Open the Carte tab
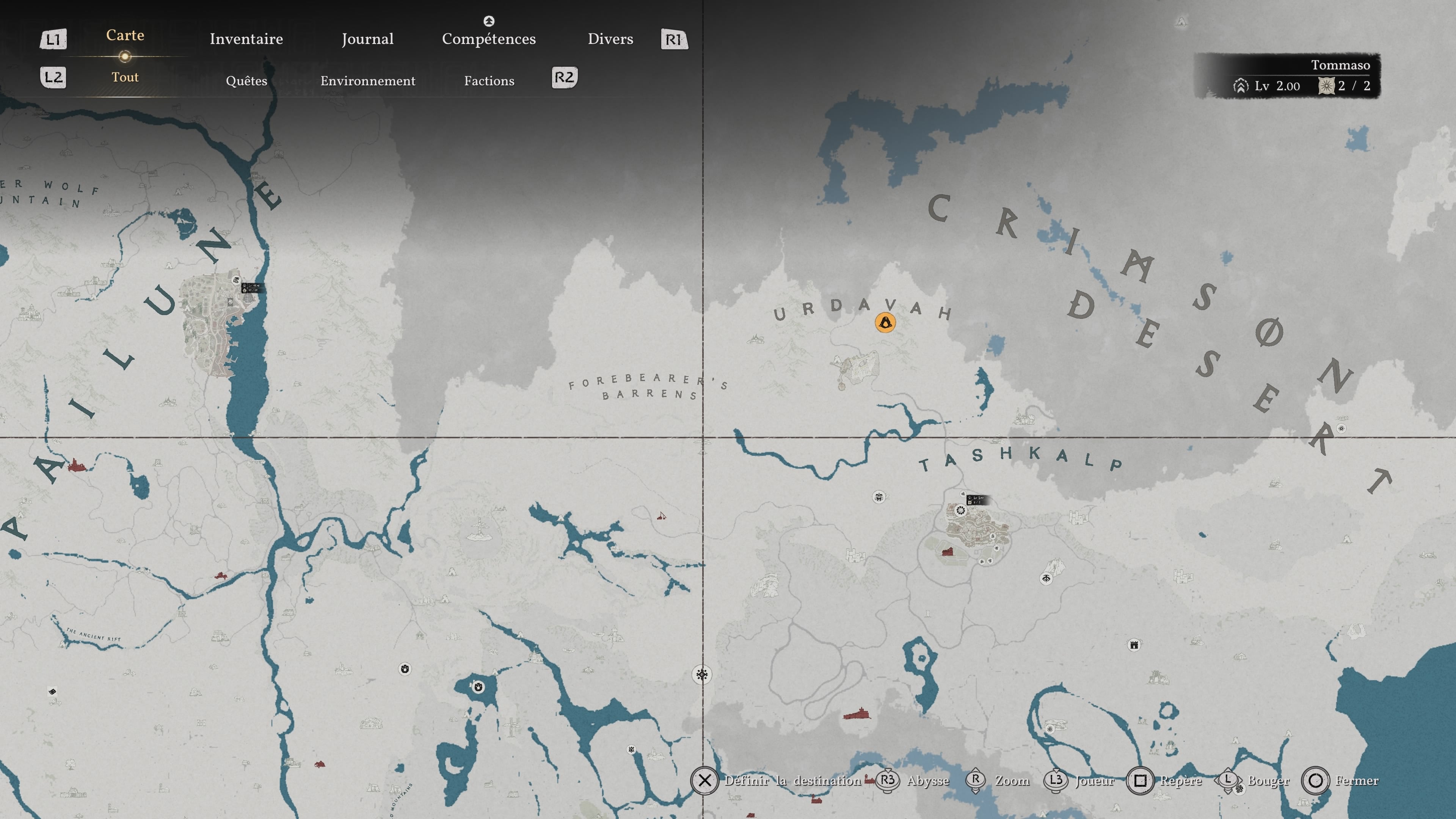 point(125,35)
